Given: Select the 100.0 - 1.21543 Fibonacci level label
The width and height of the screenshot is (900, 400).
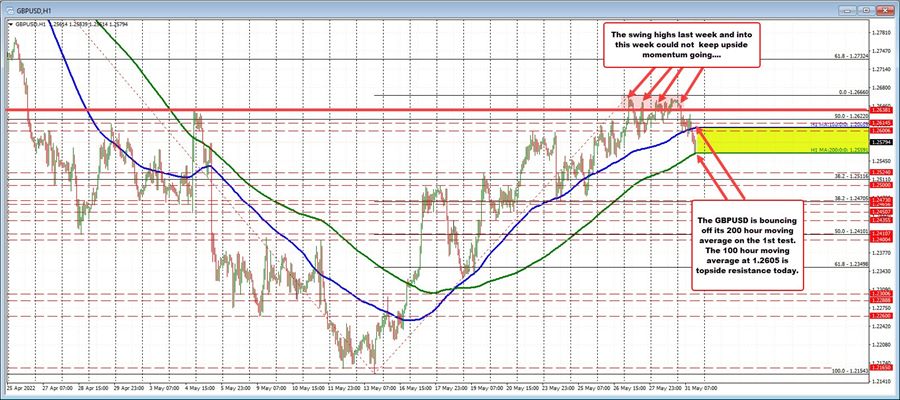Looking at the screenshot, I should 849,371.
